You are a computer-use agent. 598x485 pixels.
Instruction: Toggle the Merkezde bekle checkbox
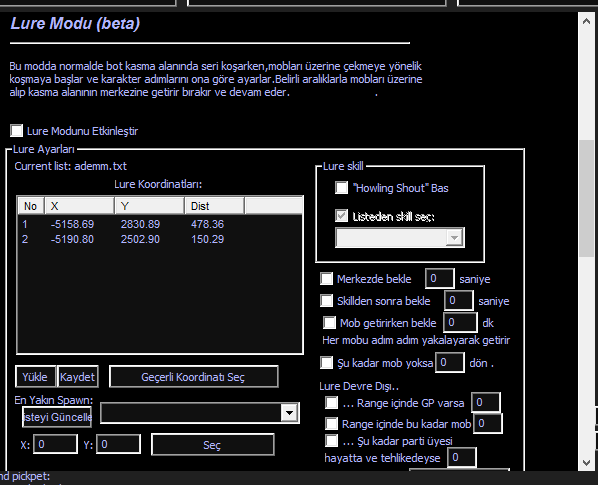coord(326,279)
